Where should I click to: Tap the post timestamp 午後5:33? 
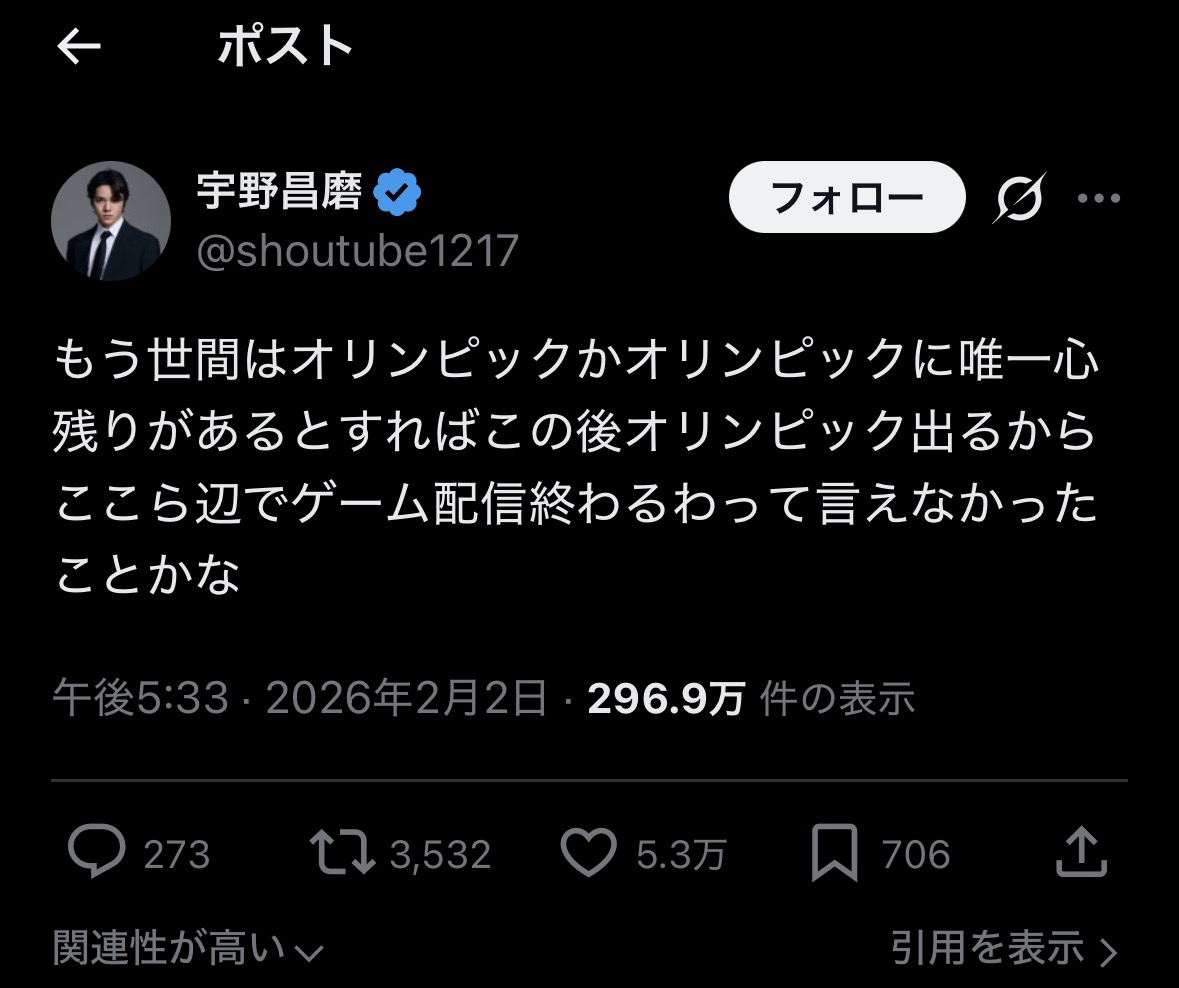click(140, 699)
